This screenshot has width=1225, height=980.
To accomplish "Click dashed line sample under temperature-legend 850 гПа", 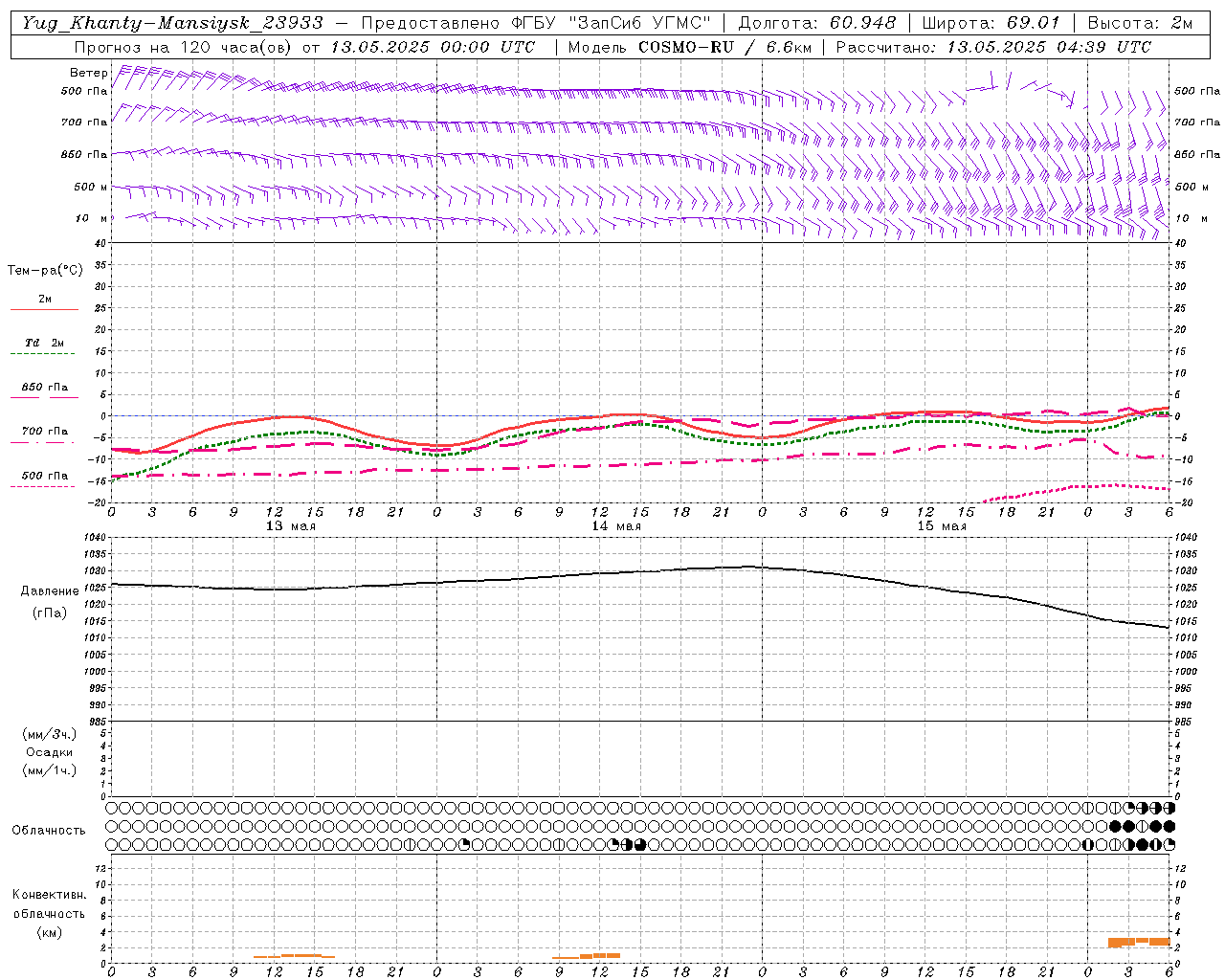I will (x=44, y=397).
